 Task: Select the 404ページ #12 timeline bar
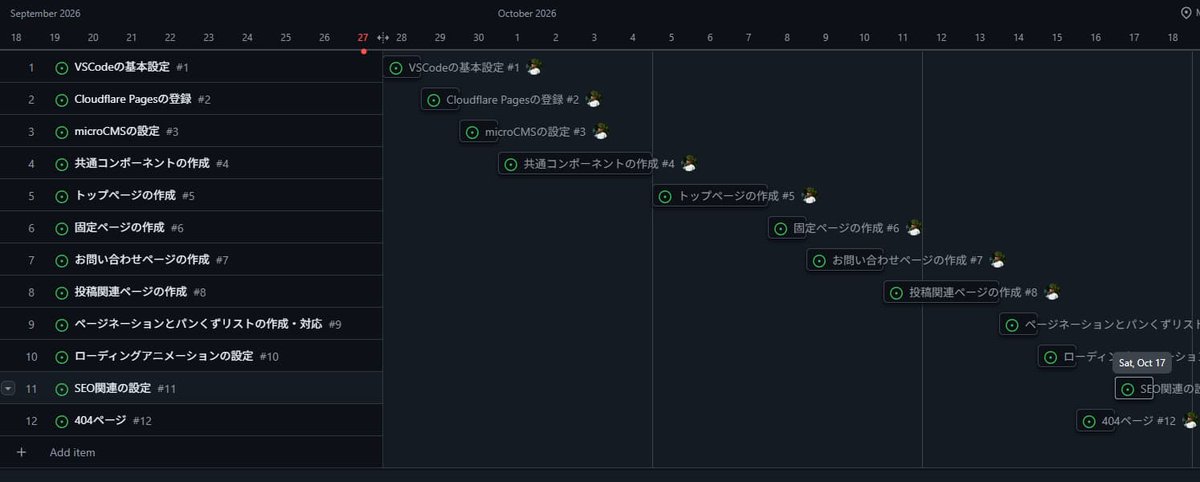(1095, 421)
